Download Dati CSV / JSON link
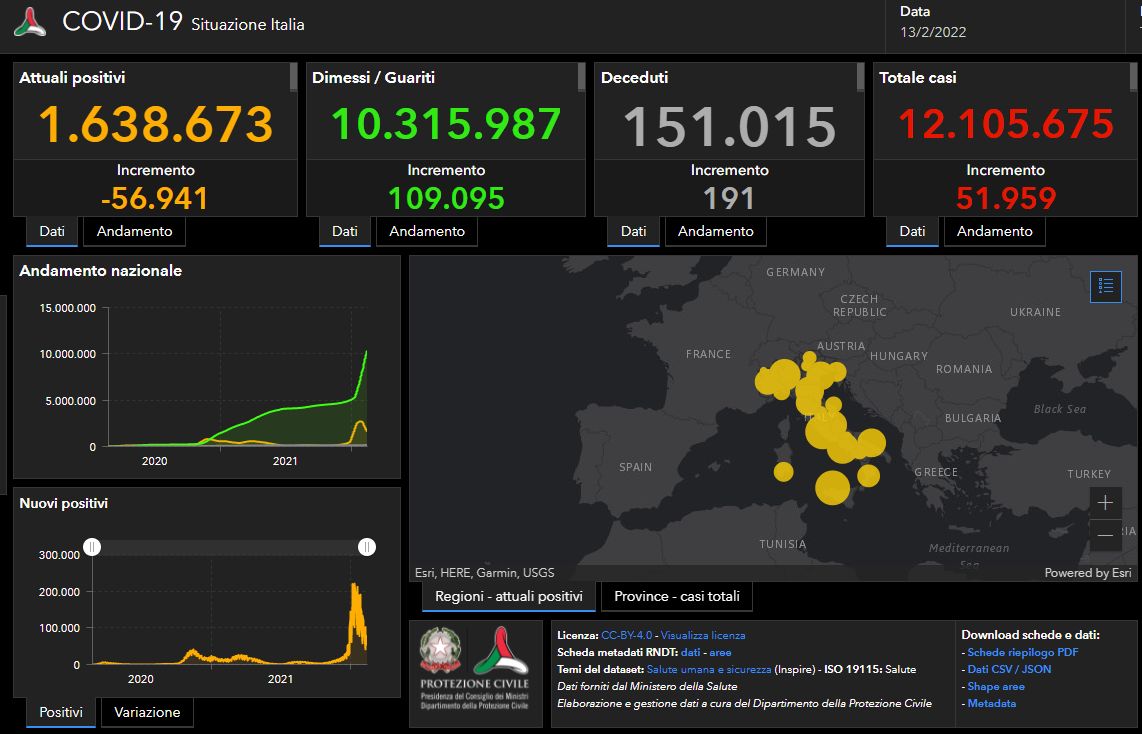1142x734 pixels. click(1009, 669)
